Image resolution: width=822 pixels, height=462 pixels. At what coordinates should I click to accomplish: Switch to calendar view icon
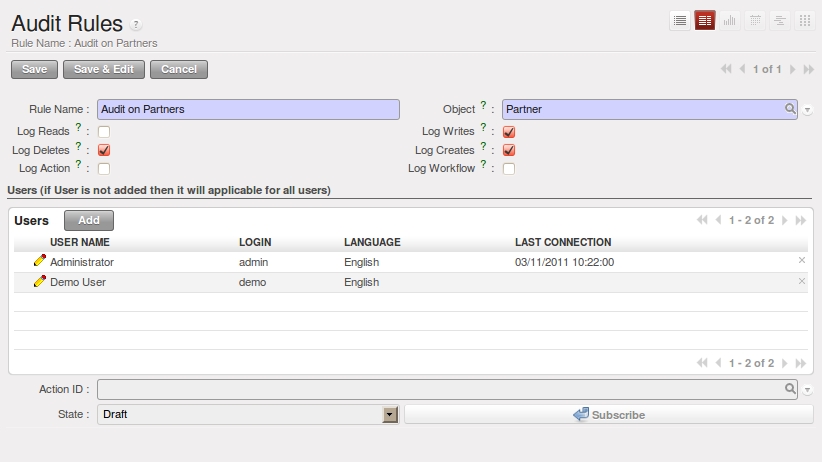click(755, 21)
